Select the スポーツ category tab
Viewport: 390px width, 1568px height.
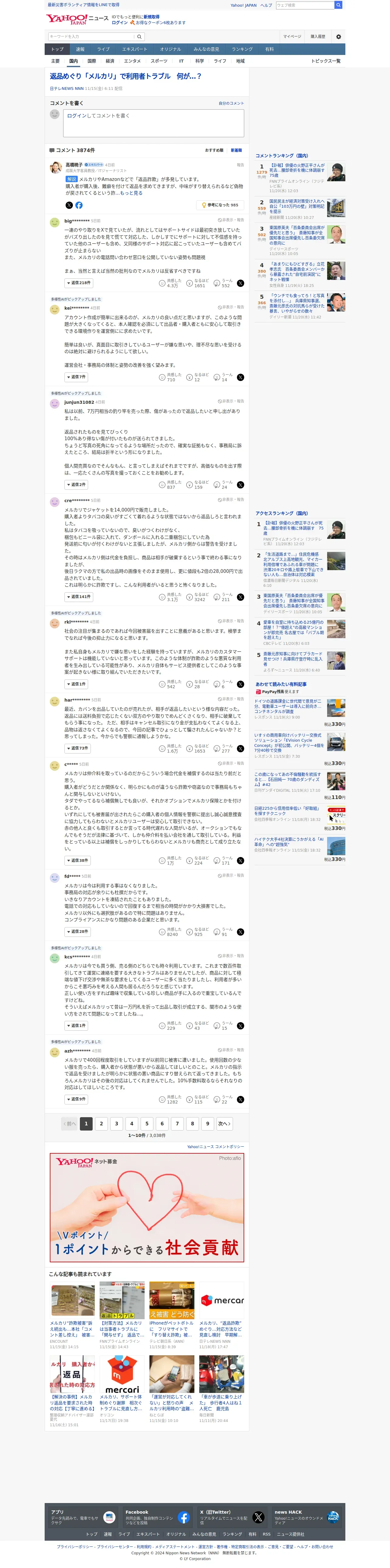click(159, 62)
